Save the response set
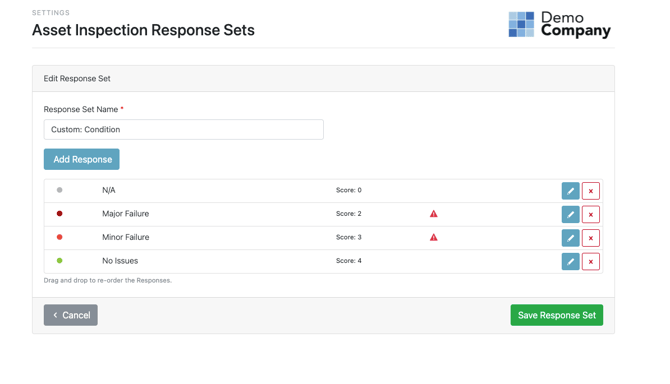The height and width of the screenshot is (384, 670). (x=556, y=315)
